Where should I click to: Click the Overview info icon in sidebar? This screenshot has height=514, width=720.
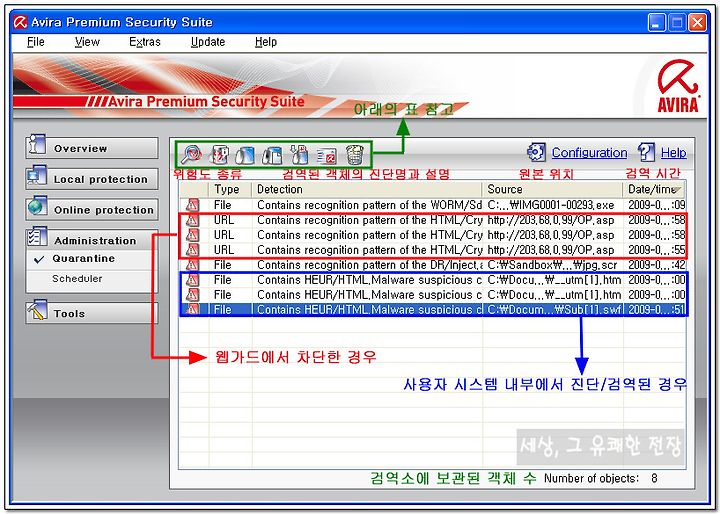[x=37, y=144]
